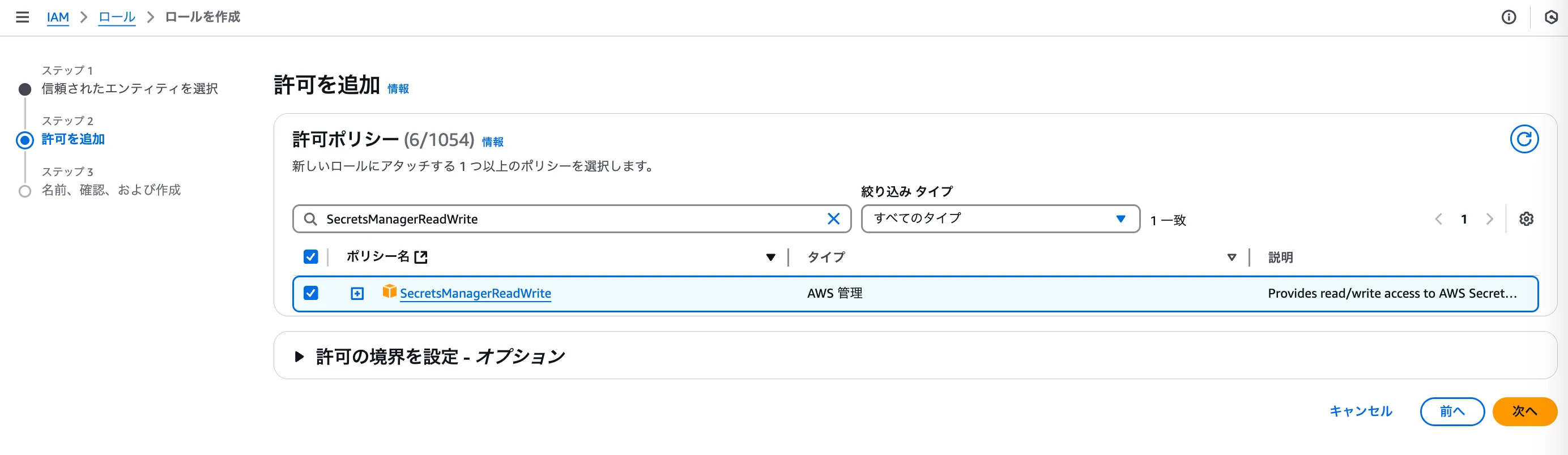Clear the policy search field
This screenshot has height=455, width=1568.
coord(833,219)
